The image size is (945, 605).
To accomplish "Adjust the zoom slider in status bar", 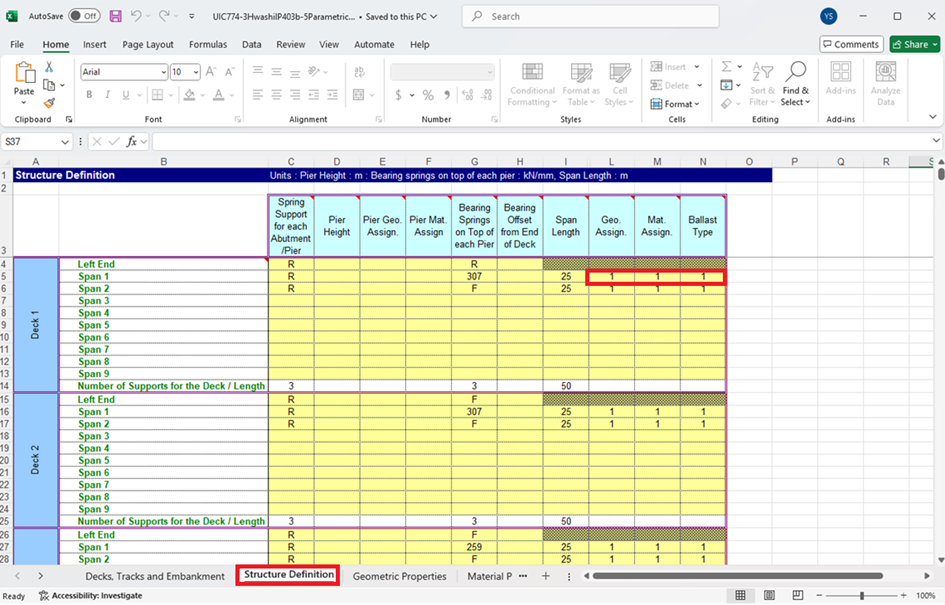I will tap(862, 596).
